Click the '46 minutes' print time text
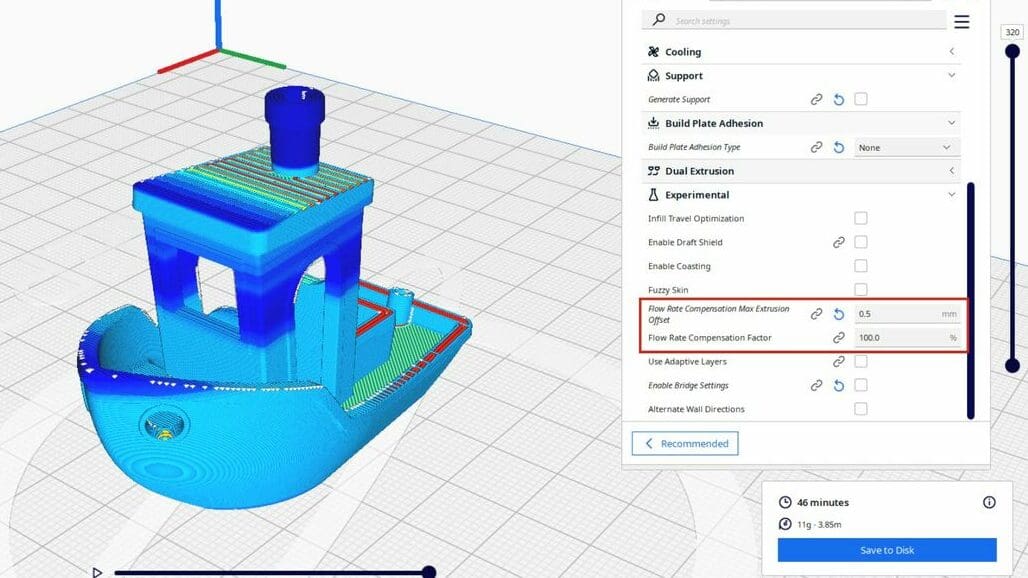Viewport: 1028px width, 578px height. point(823,503)
